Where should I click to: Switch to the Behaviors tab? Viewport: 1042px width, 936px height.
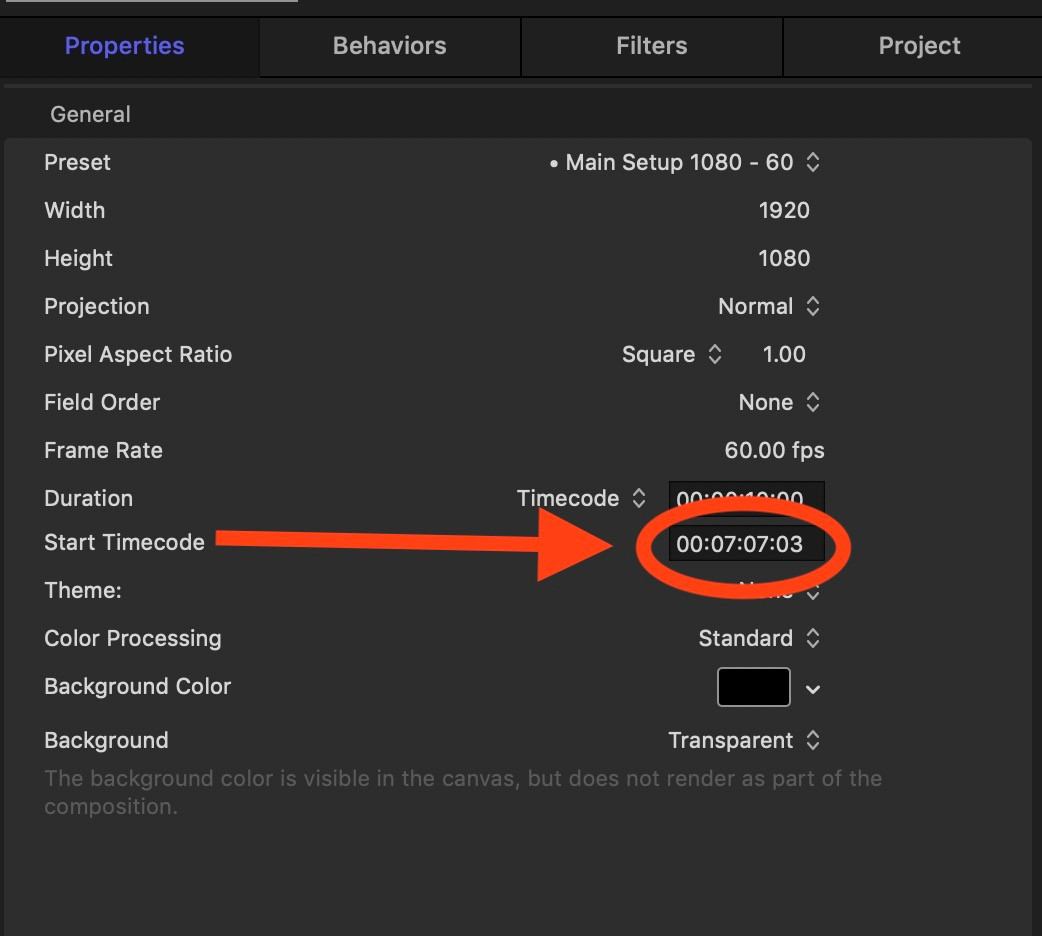click(x=389, y=46)
